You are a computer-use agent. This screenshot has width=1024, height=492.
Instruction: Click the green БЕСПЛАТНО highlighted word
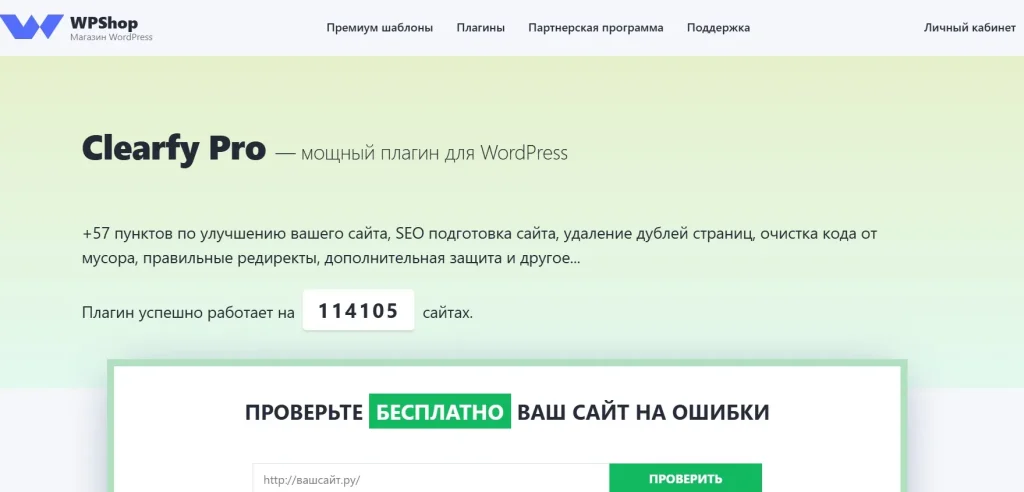[x=440, y=412]
